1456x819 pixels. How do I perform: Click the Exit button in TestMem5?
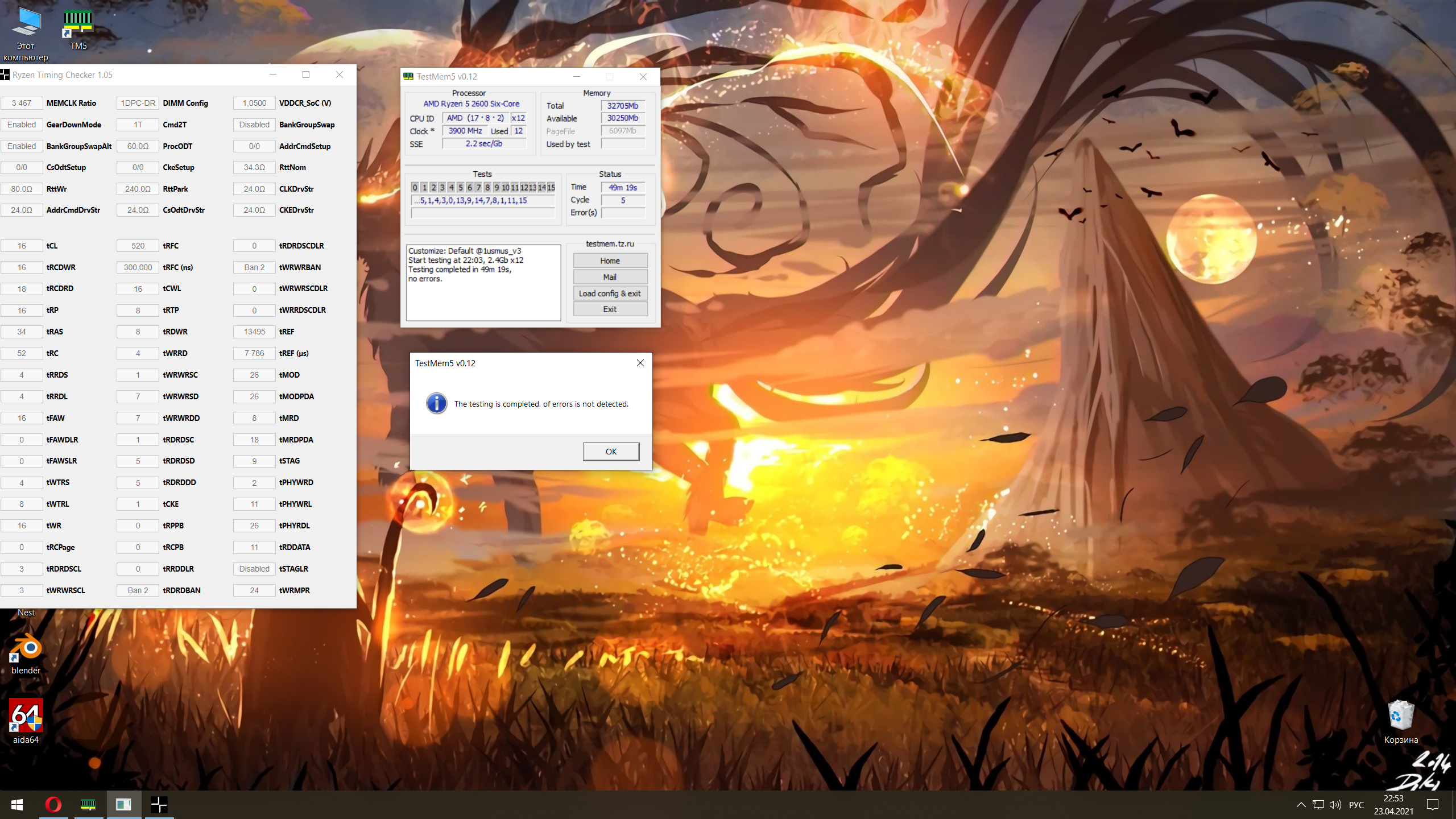(x=610, y=309)
